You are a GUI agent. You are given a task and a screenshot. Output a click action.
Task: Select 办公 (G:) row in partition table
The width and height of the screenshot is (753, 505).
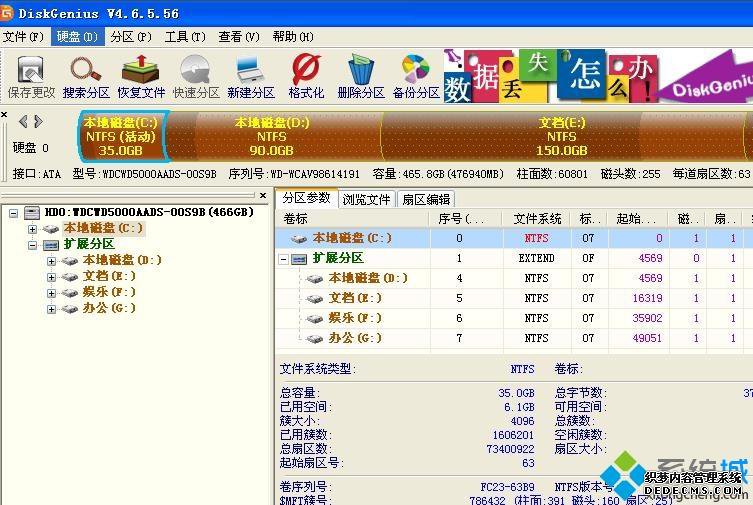(x=514, y=338)
